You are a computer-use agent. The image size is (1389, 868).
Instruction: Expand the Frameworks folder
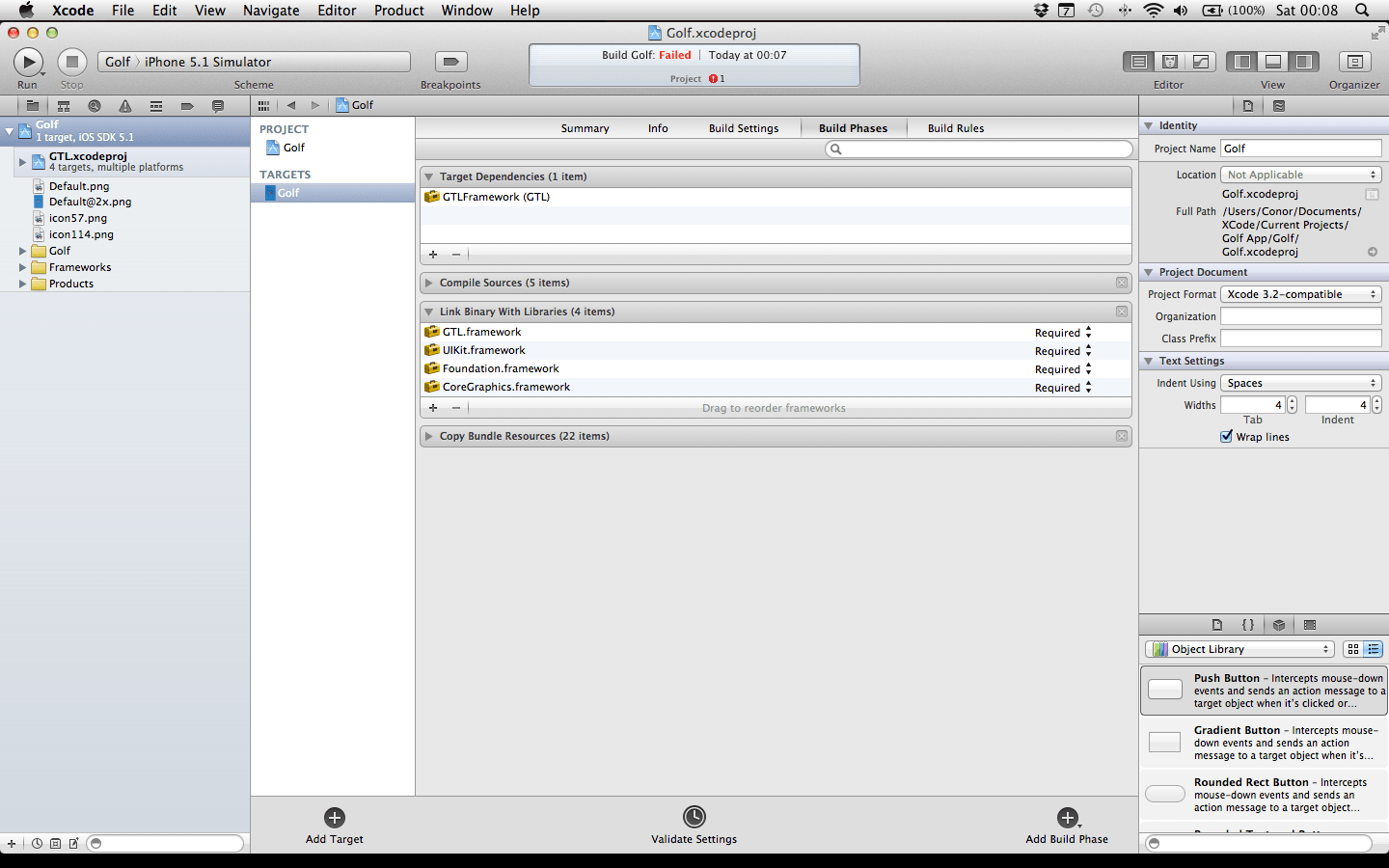22,267
